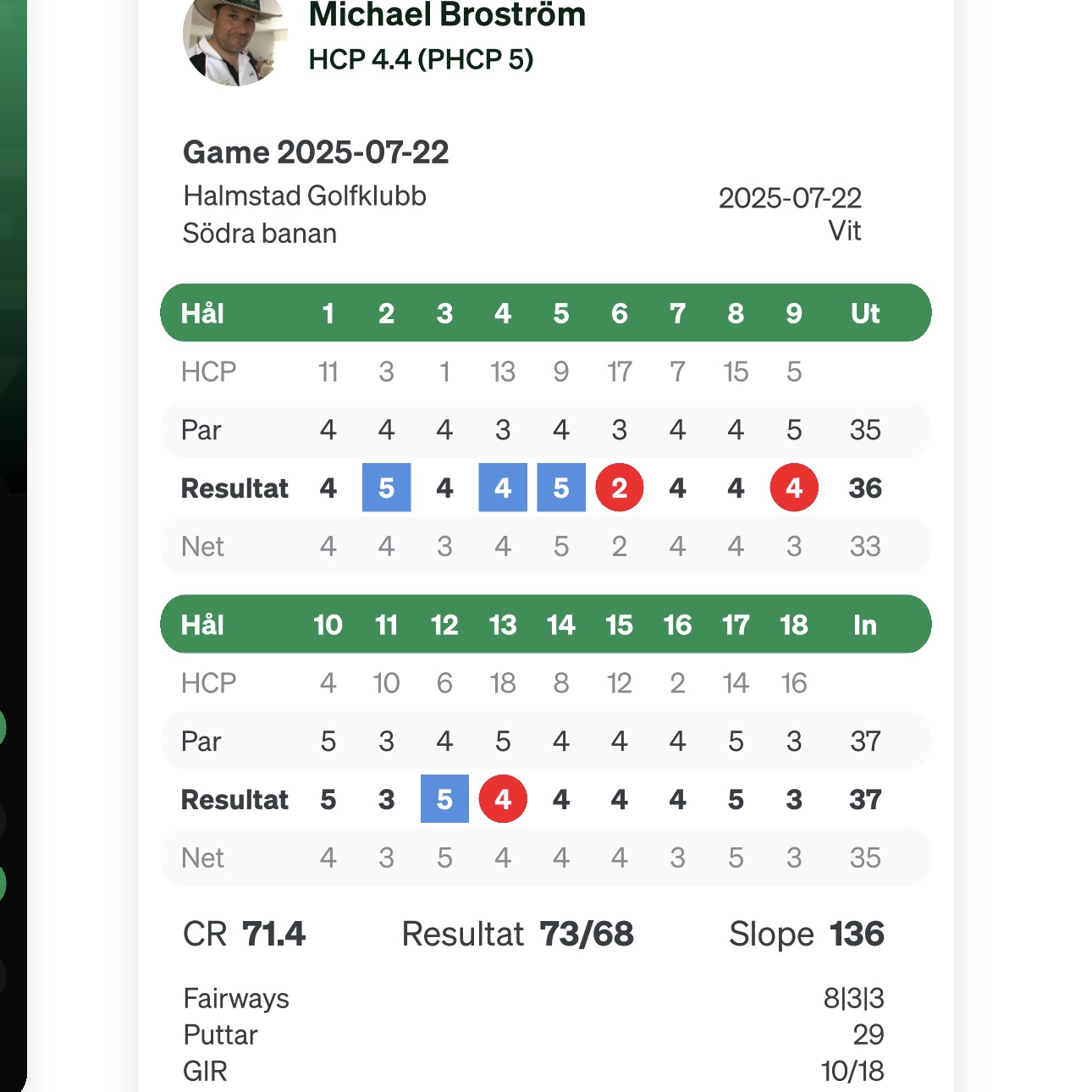Select the blue bogey score on hole 5
This screenshot has width=1092, height=1092.
[x=561, y=488]
